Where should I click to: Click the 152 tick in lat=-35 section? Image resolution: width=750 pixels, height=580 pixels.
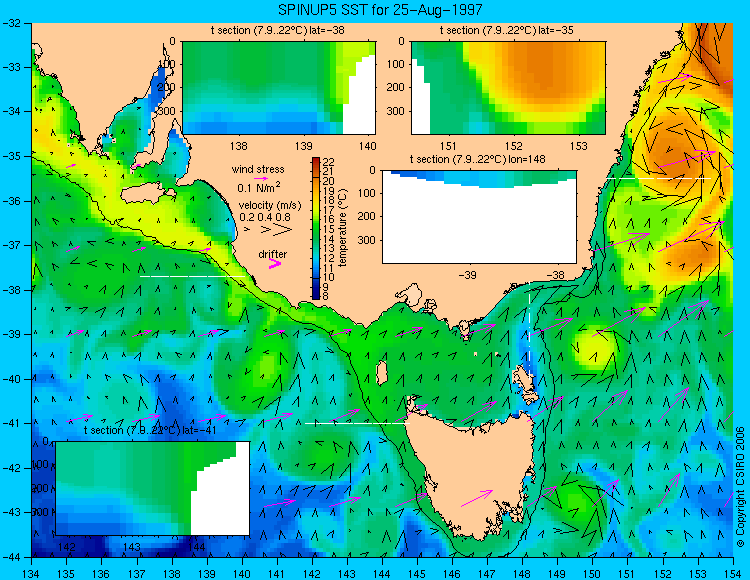click(514, 146)
